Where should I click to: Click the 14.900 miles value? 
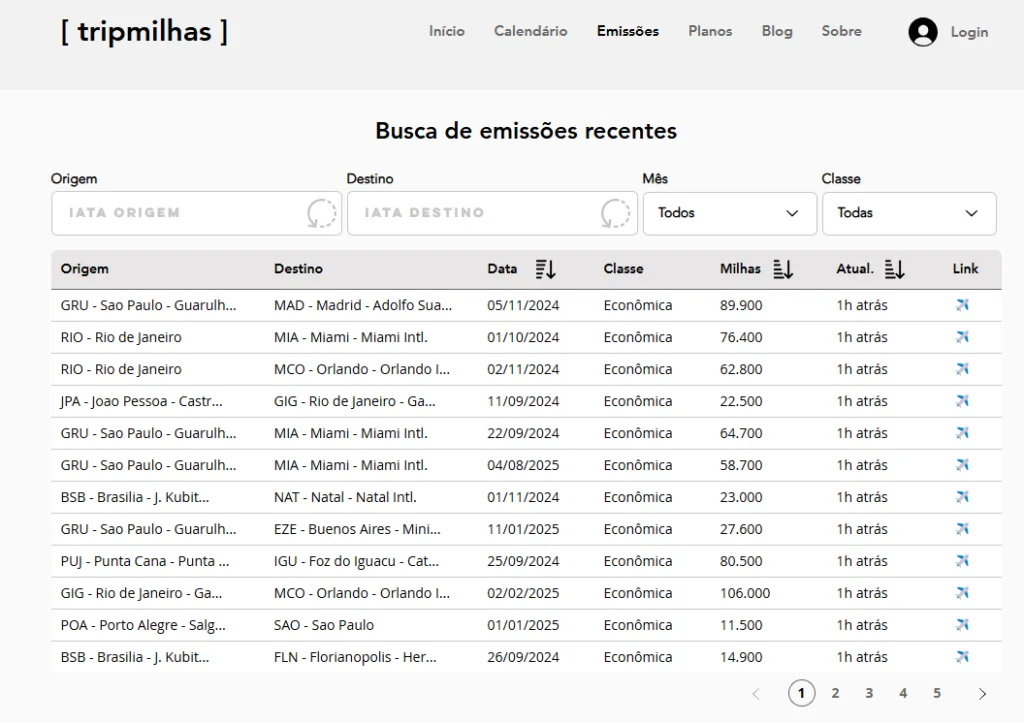[x=741, y=657]
